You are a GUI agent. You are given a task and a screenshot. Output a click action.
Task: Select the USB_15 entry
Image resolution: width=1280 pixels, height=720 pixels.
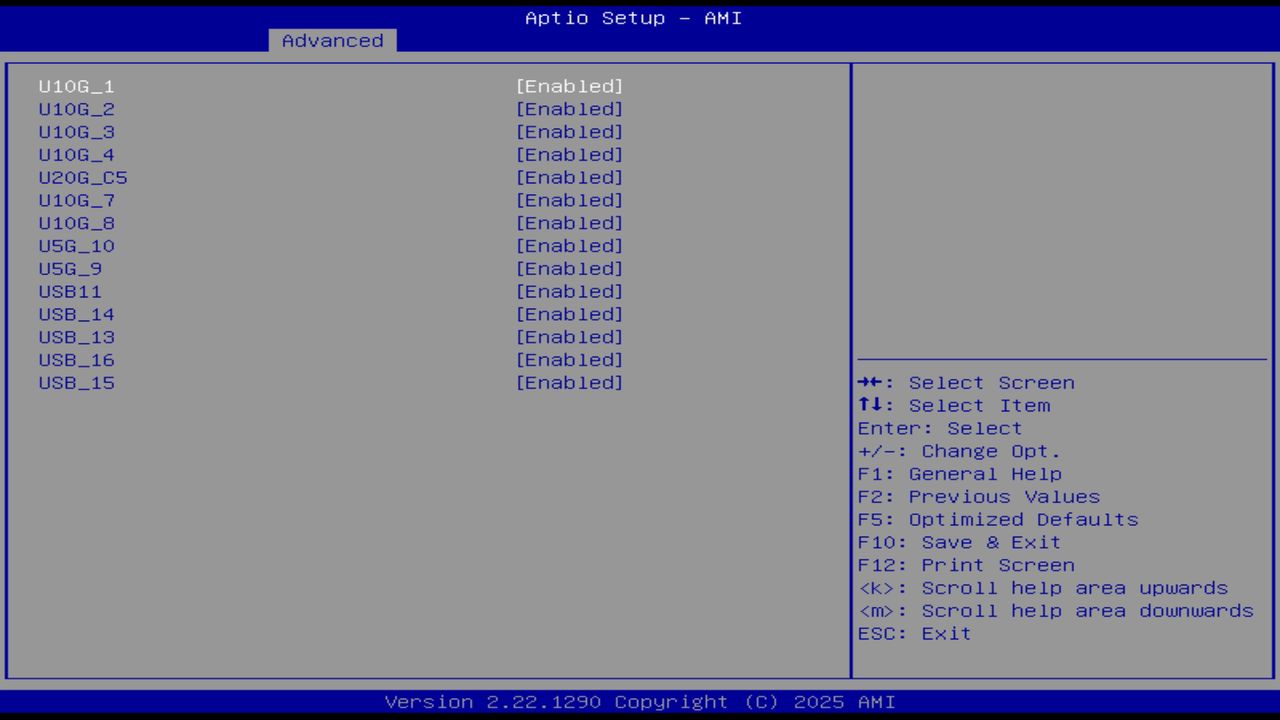point(76,382)
